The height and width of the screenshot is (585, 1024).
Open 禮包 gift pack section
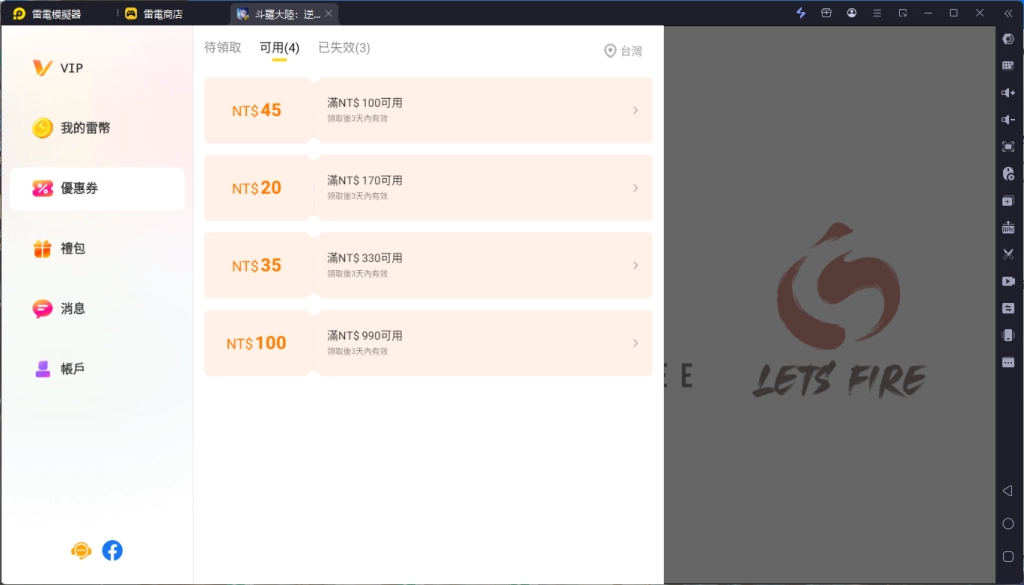59,249
